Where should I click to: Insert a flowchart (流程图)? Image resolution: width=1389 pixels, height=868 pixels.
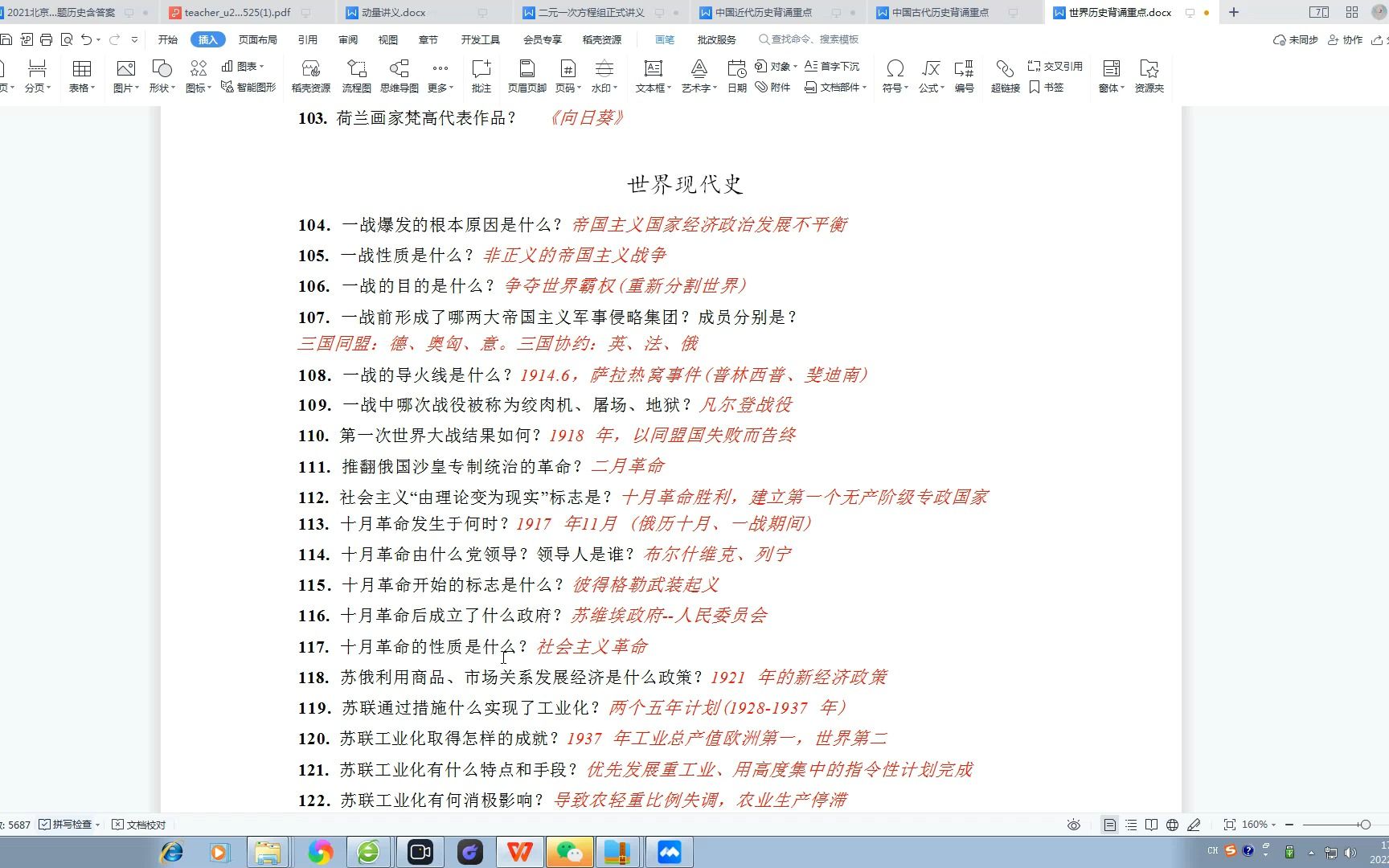[x=356, y=76]
